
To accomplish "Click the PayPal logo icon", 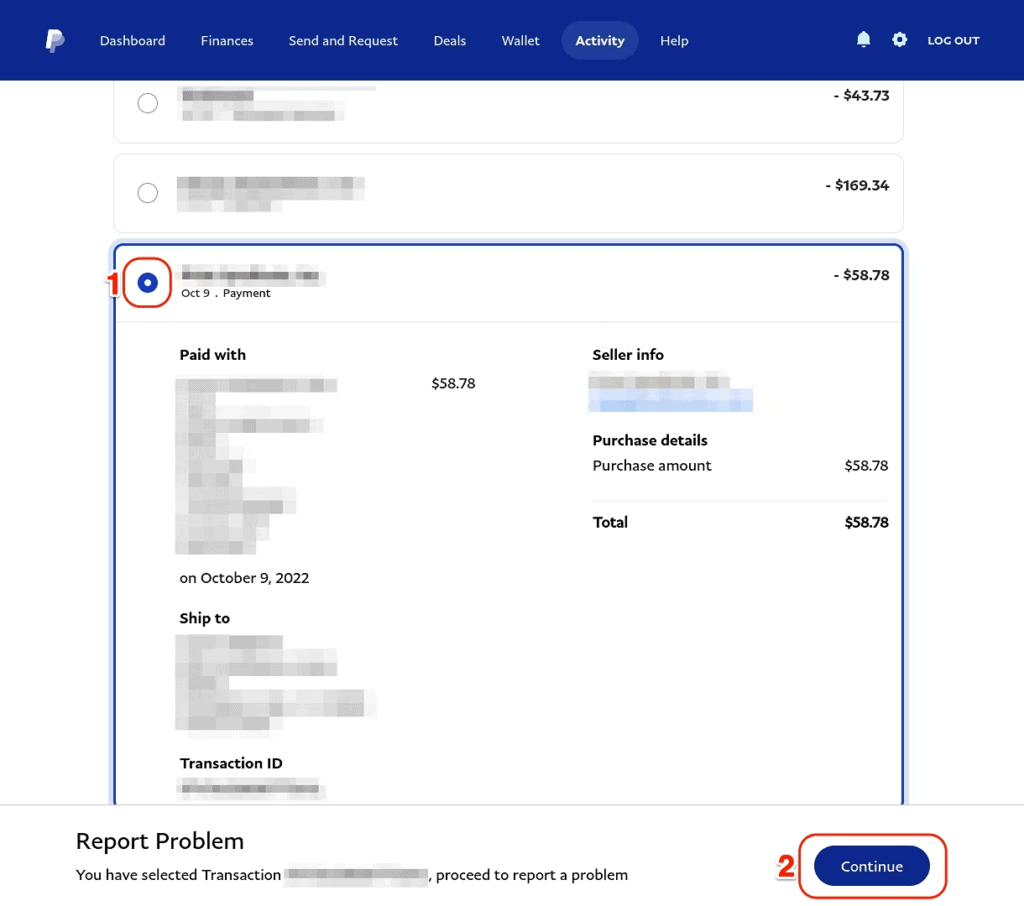I will (x=55, y=41).
